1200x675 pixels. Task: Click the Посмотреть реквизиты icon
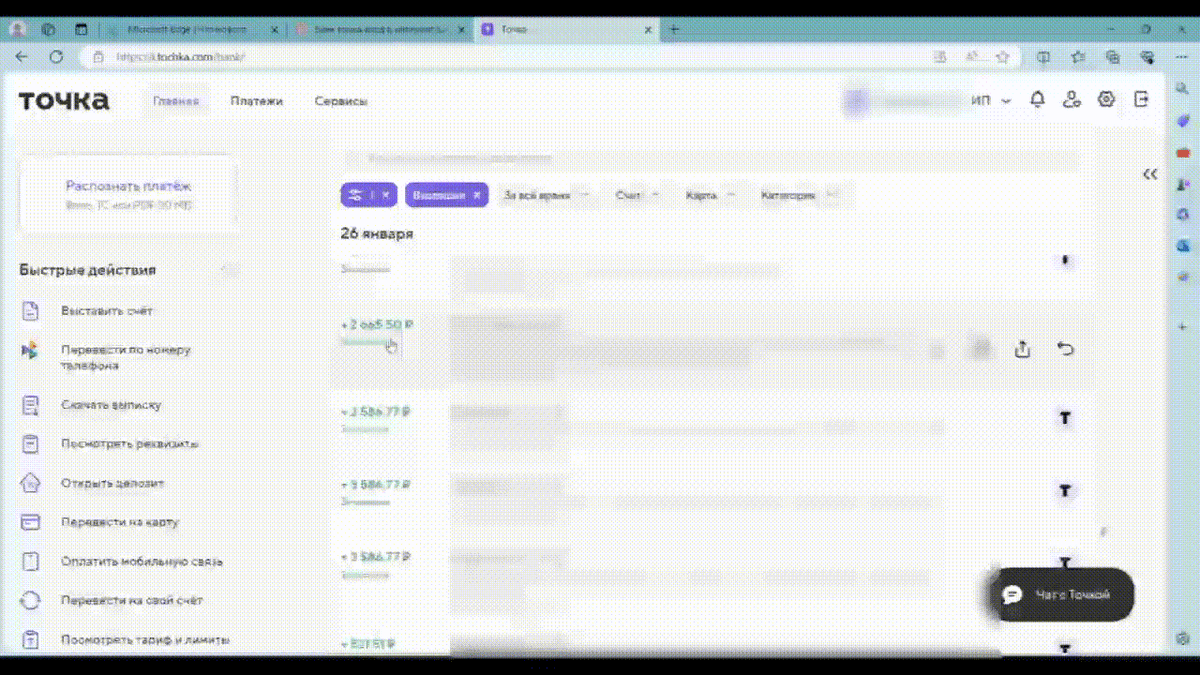coord(30,444)
